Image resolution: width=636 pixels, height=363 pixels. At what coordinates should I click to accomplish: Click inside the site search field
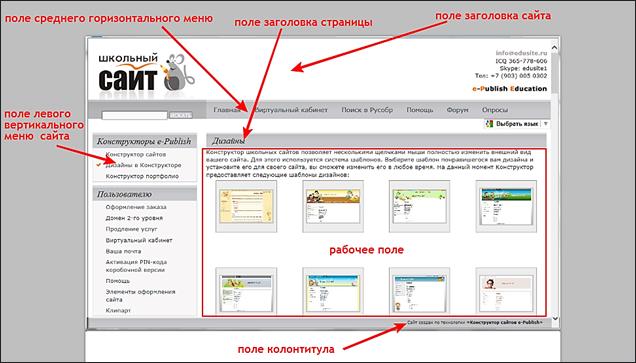[134, 116]
